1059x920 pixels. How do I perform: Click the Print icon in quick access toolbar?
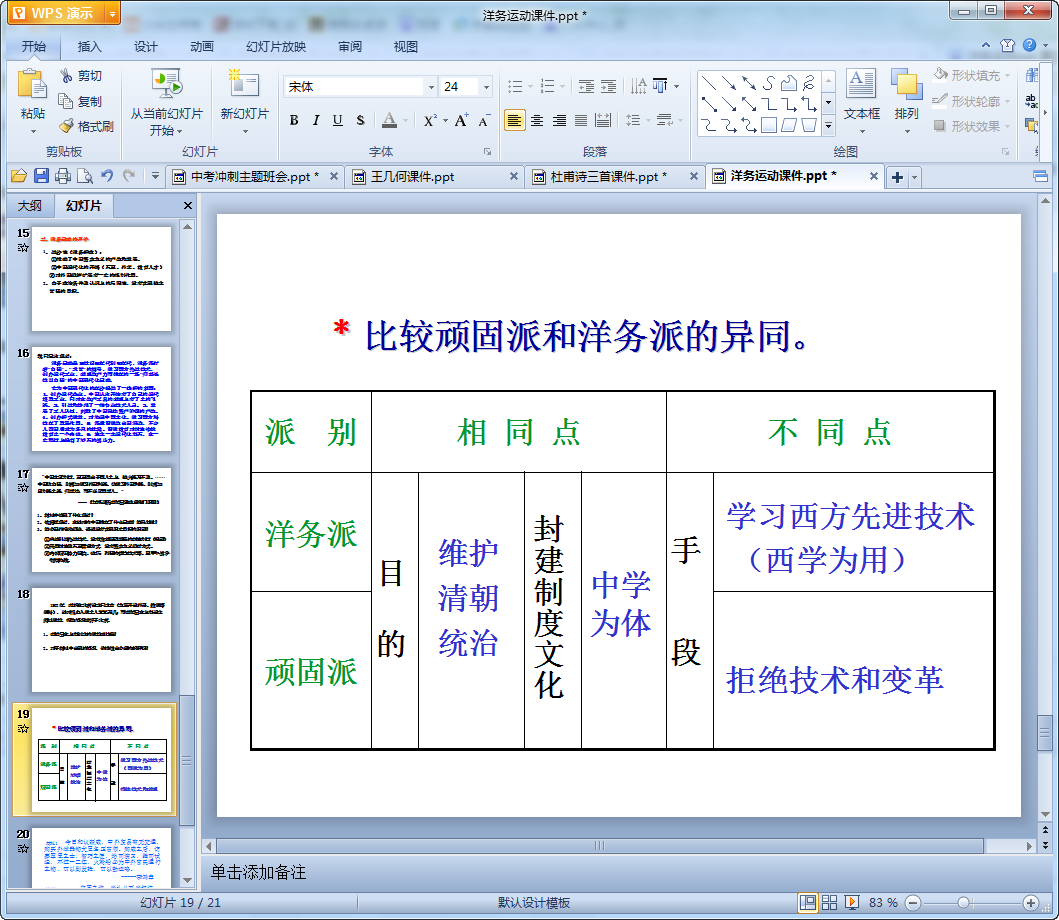tap(63, 176)
